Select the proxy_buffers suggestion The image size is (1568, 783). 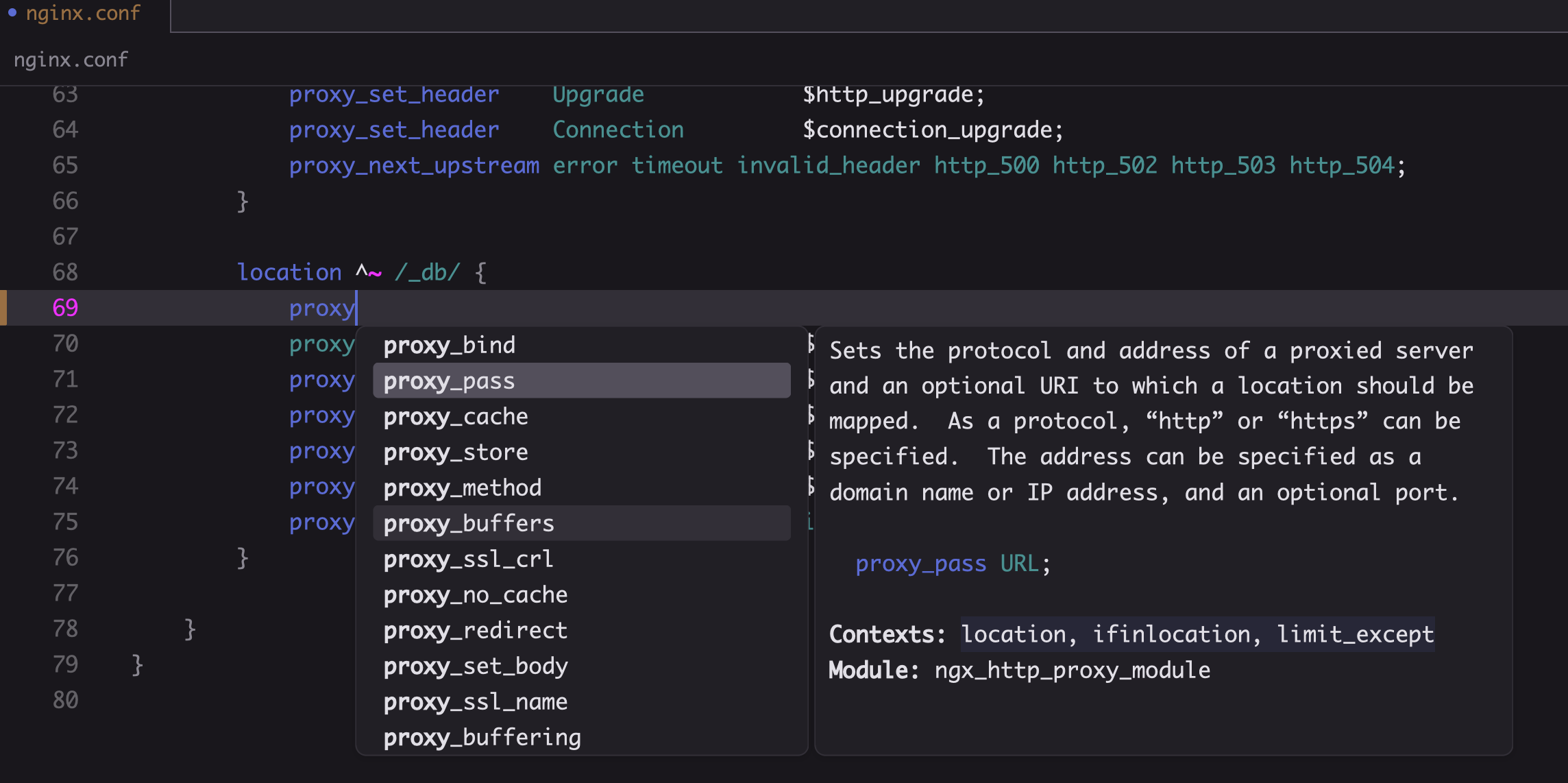469,523
